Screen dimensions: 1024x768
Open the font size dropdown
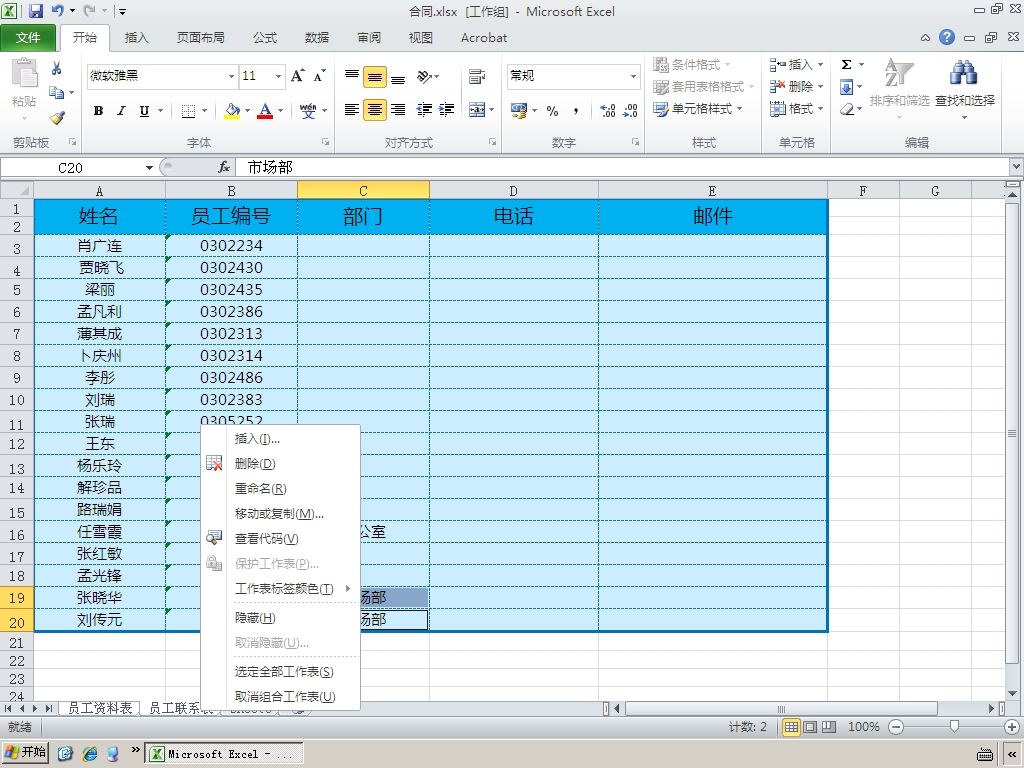point(278,76)
